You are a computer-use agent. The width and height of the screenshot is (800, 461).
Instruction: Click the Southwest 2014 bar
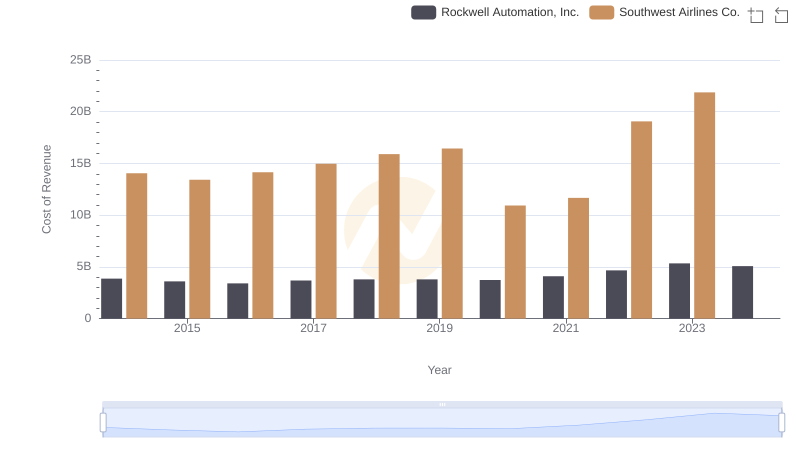[137, 246]
